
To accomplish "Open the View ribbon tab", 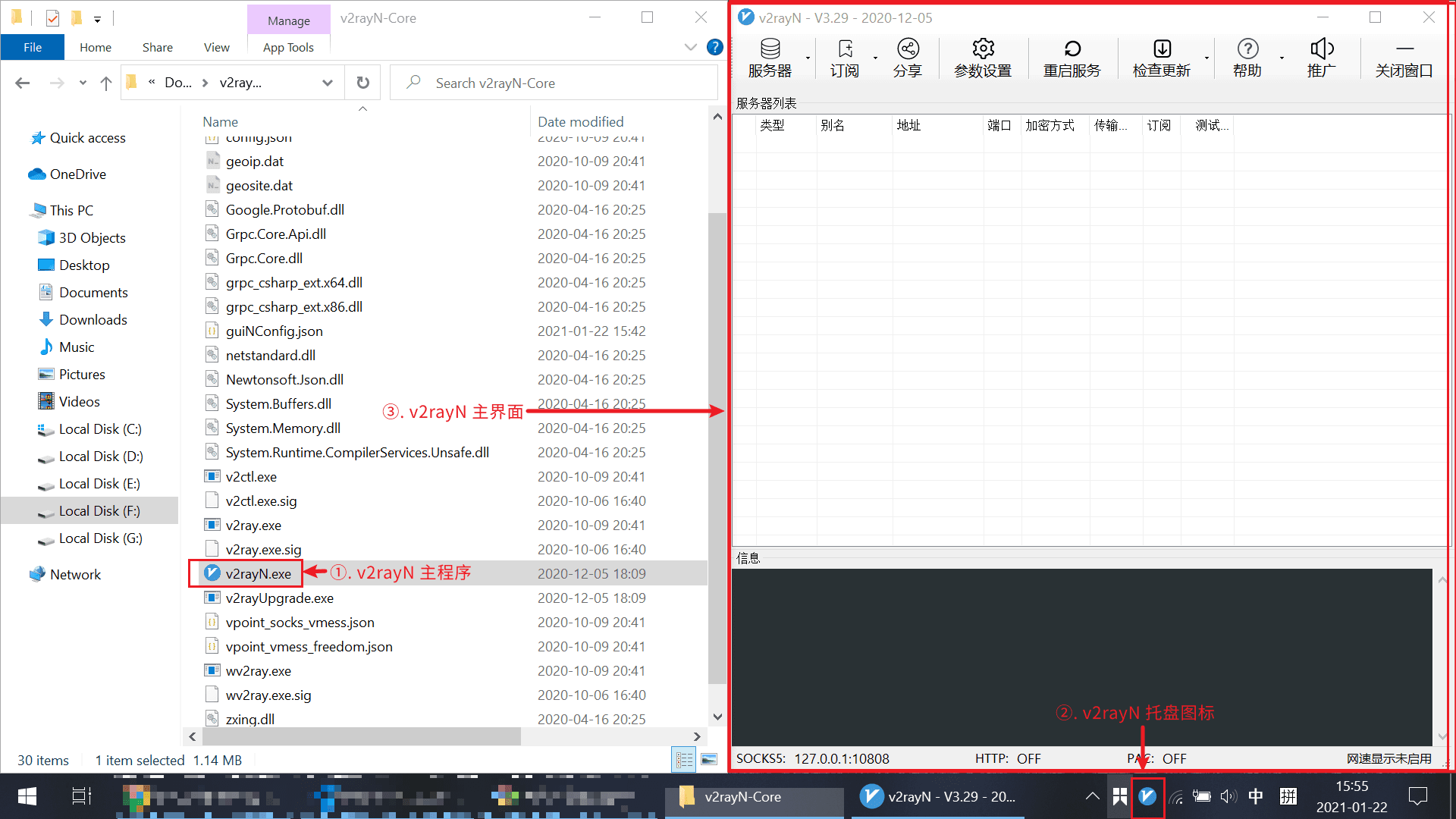I will (x=217, y=47).
